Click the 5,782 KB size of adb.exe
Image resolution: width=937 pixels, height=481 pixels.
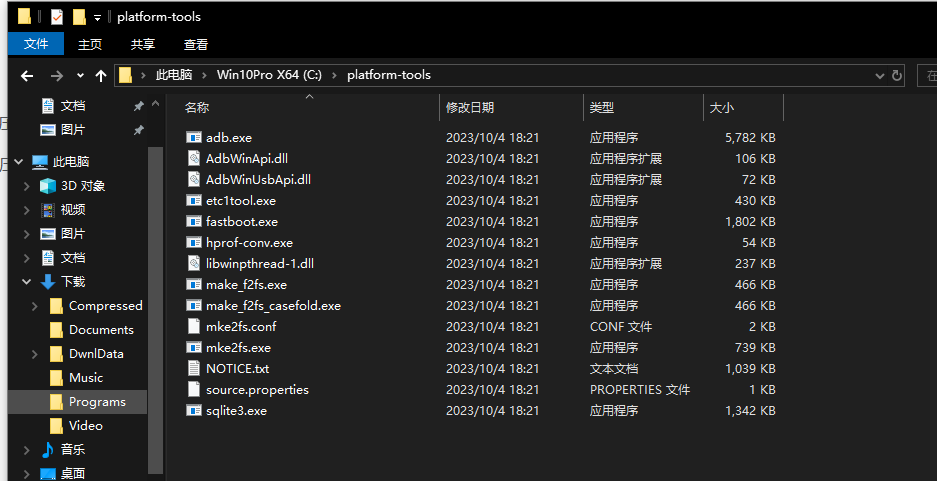tap(750, 137)
